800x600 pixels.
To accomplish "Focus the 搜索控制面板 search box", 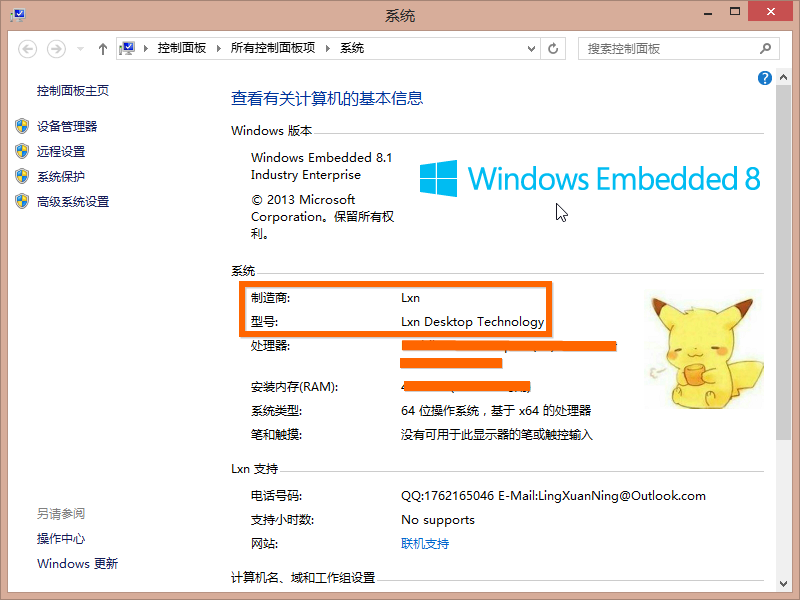I will 668,48.
